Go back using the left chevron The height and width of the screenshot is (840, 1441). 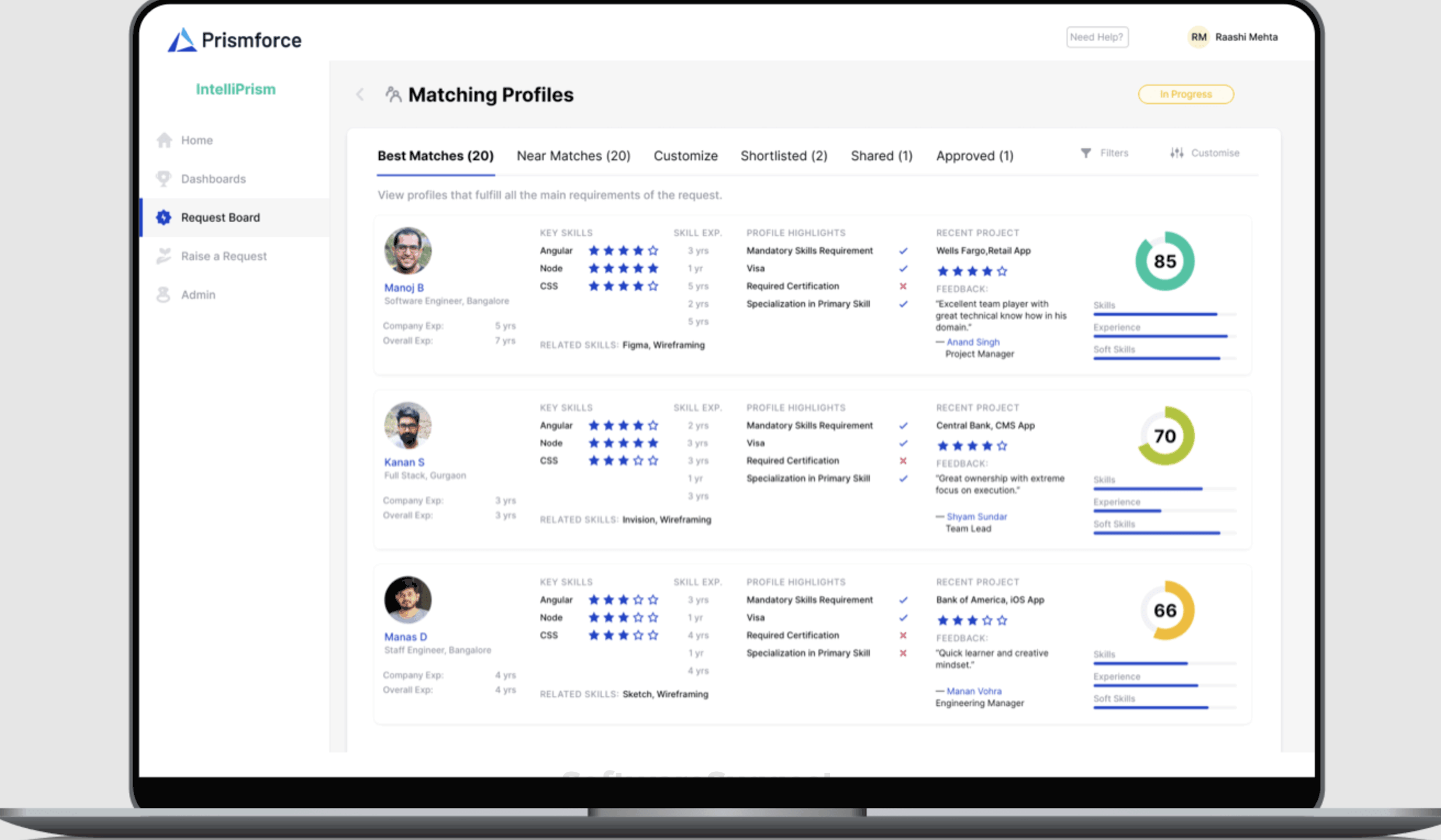click(360, 94)
